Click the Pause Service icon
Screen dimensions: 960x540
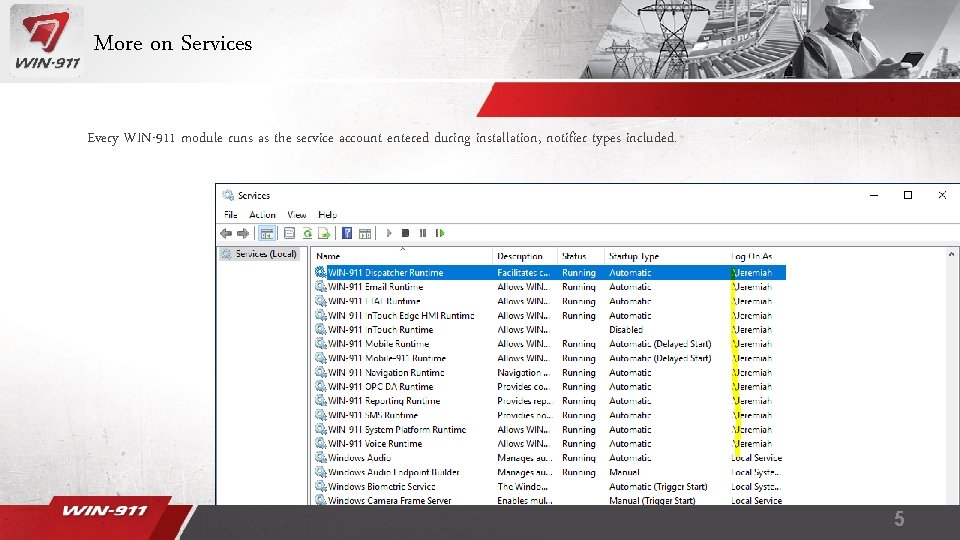[422, 233]
